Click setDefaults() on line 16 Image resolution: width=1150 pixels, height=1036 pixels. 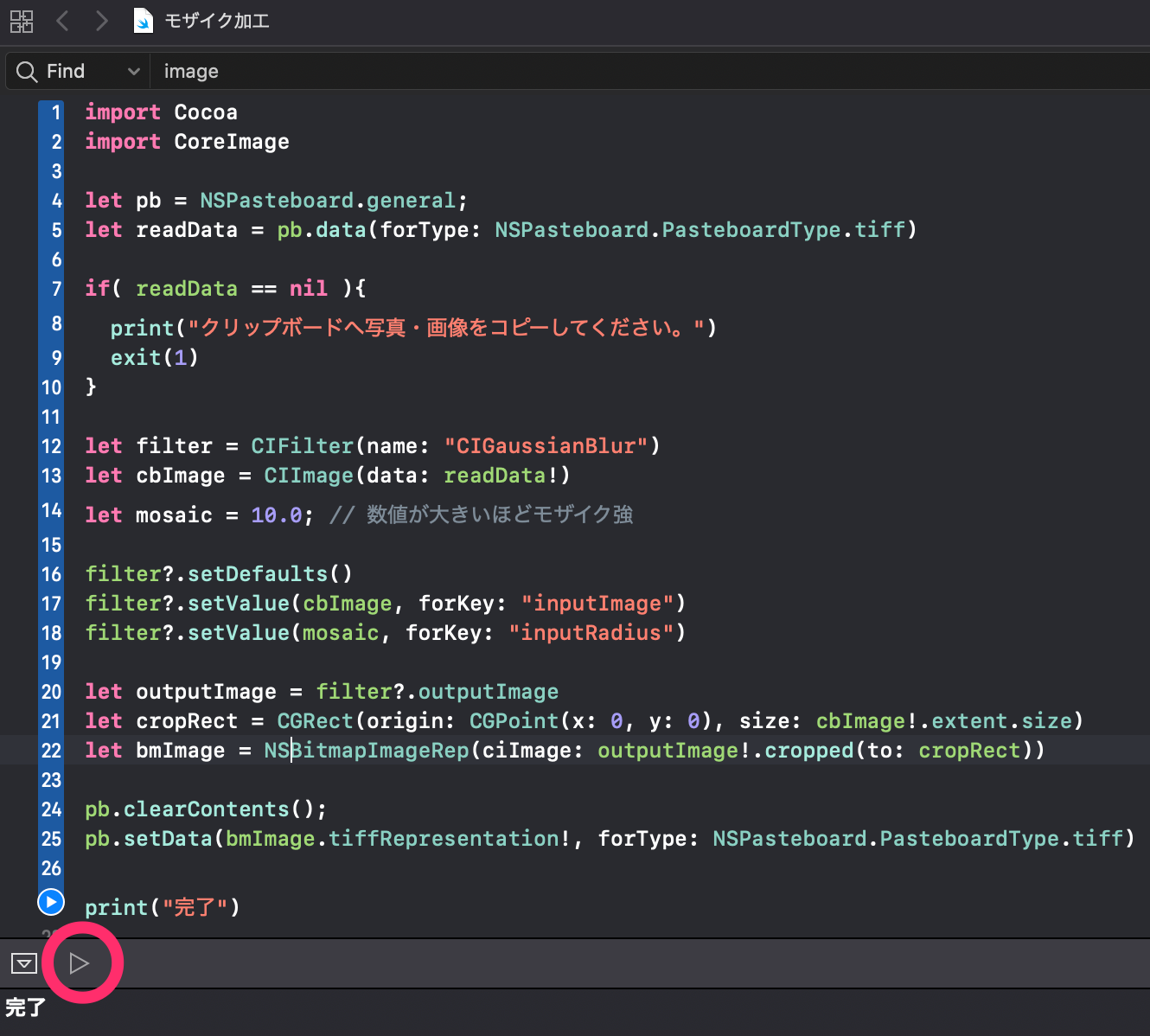point(270,574)
